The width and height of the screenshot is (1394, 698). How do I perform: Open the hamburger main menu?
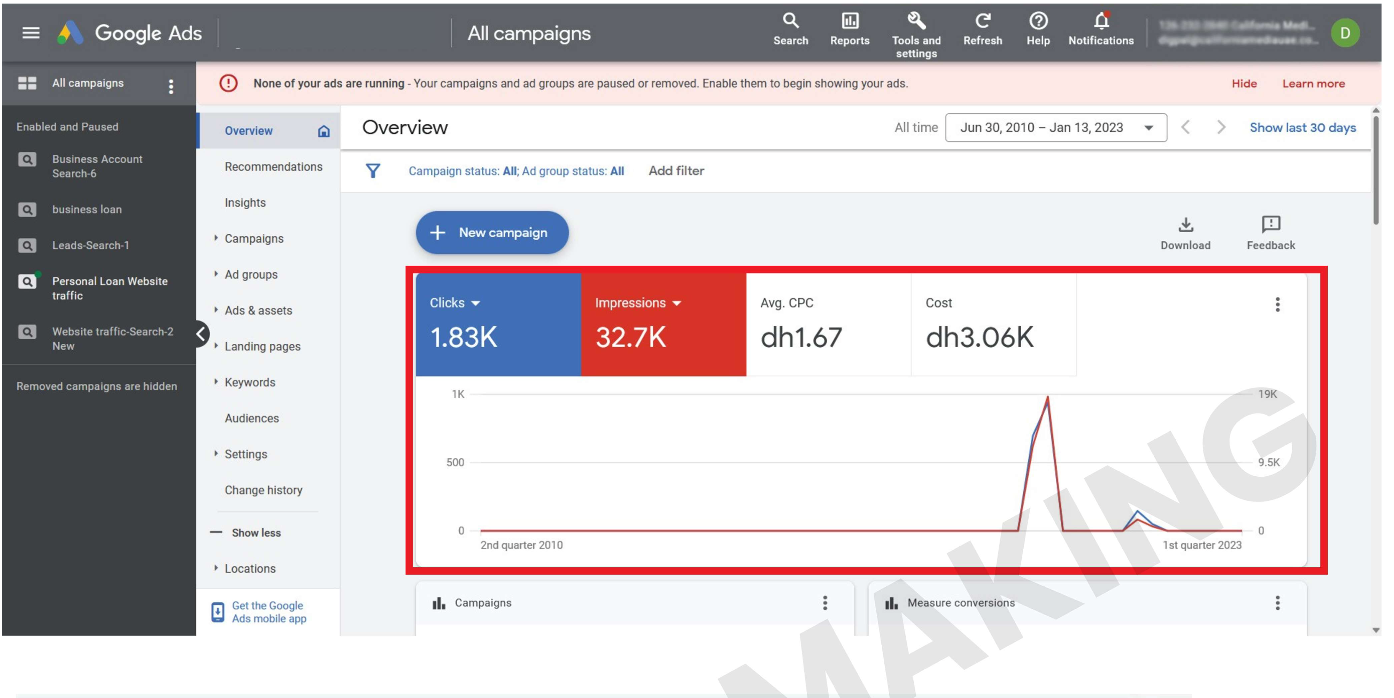click(31, 33)
